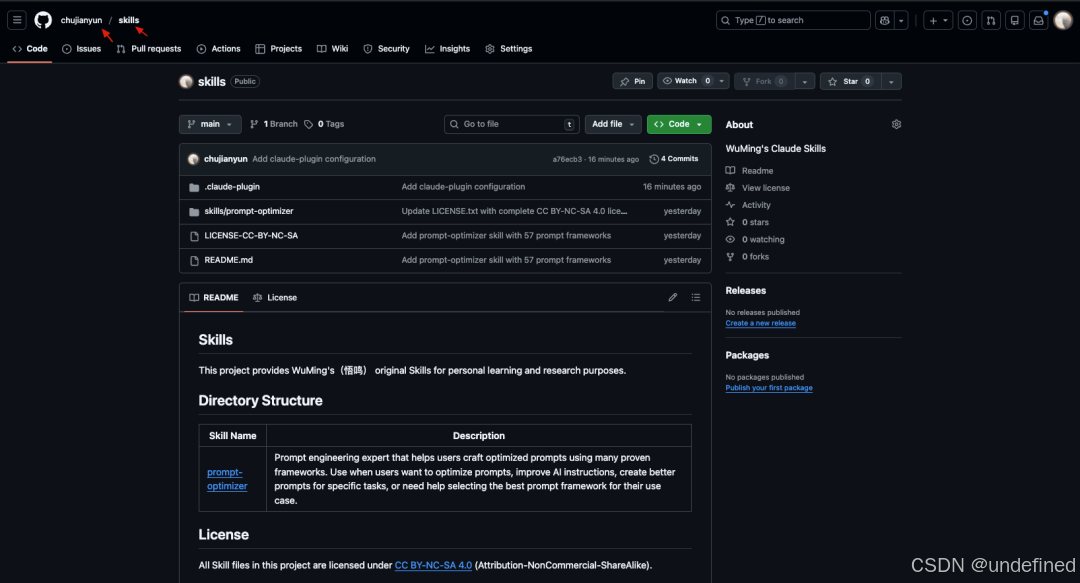Open repositories icon in top header
1080x583 pixels.
(x=1015, y=21)
